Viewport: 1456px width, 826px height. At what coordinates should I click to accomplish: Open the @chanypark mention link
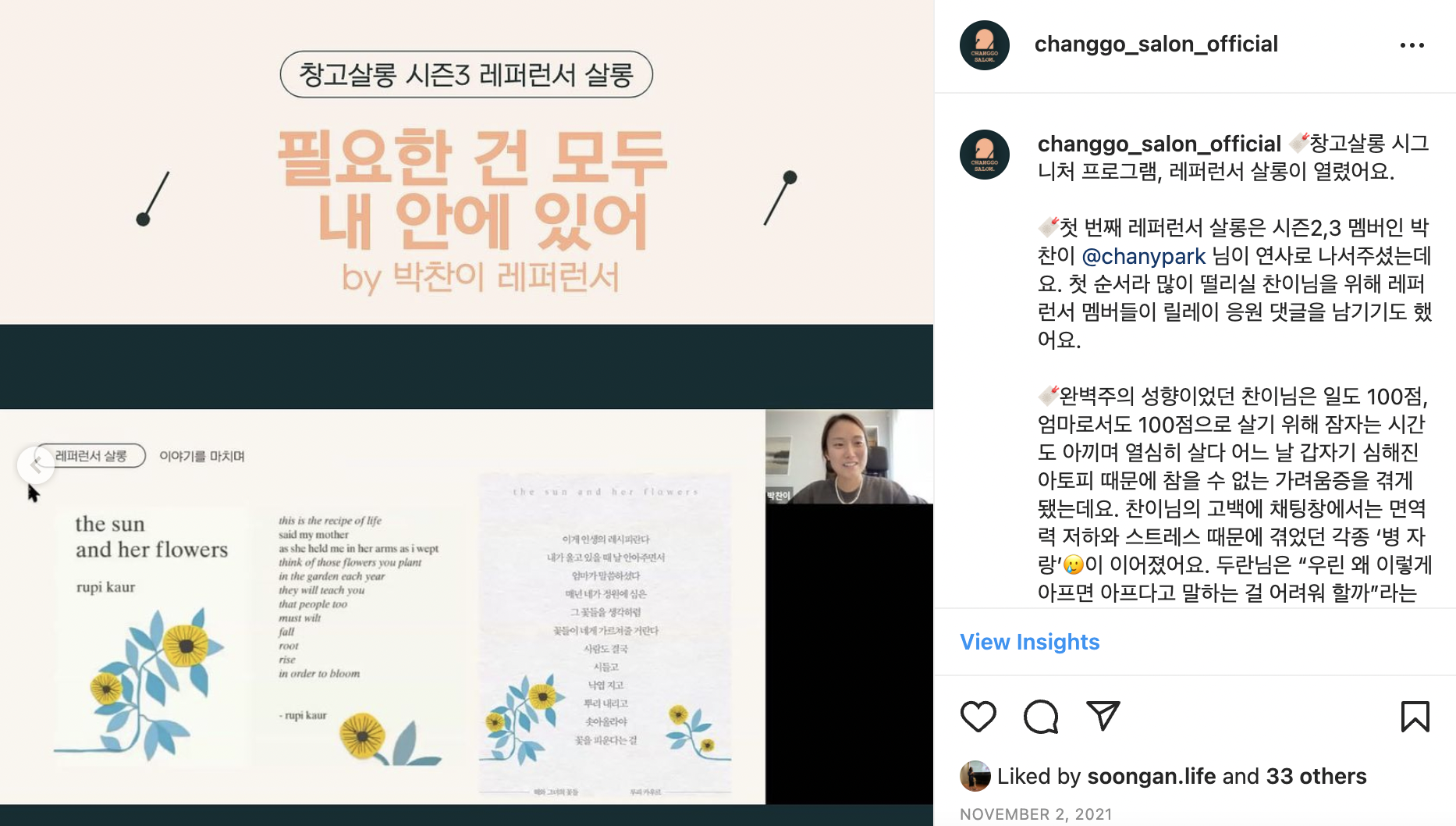pos(1144,256)
